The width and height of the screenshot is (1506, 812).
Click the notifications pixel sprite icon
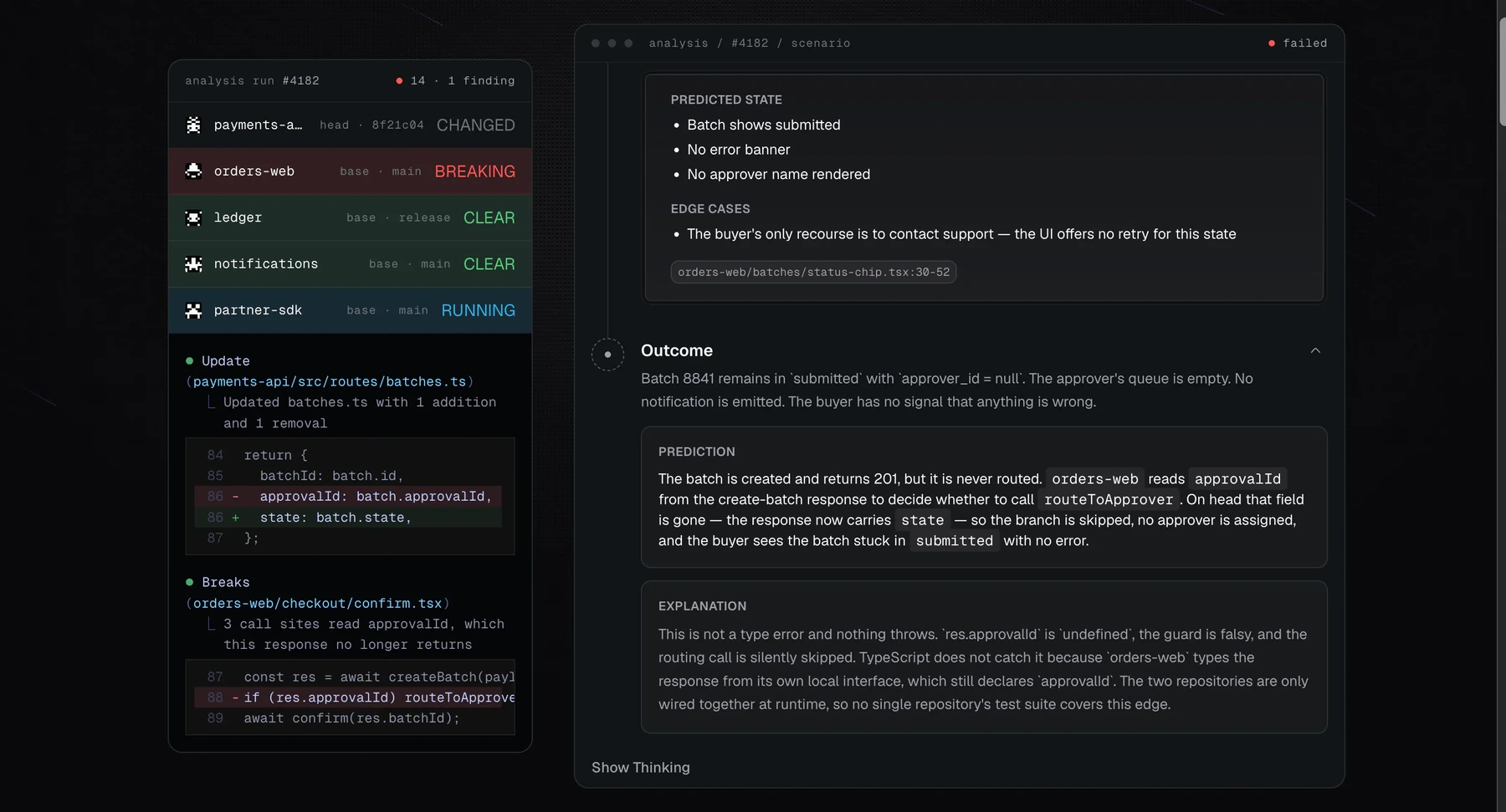coord(193,263)
